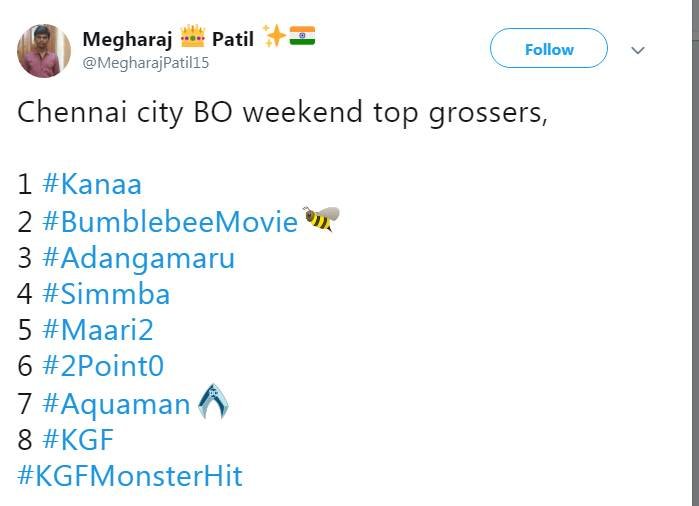Open the #Maari2 hashtag
The width and height of the screenshot is (699, 506).
(x=98, y=330)
